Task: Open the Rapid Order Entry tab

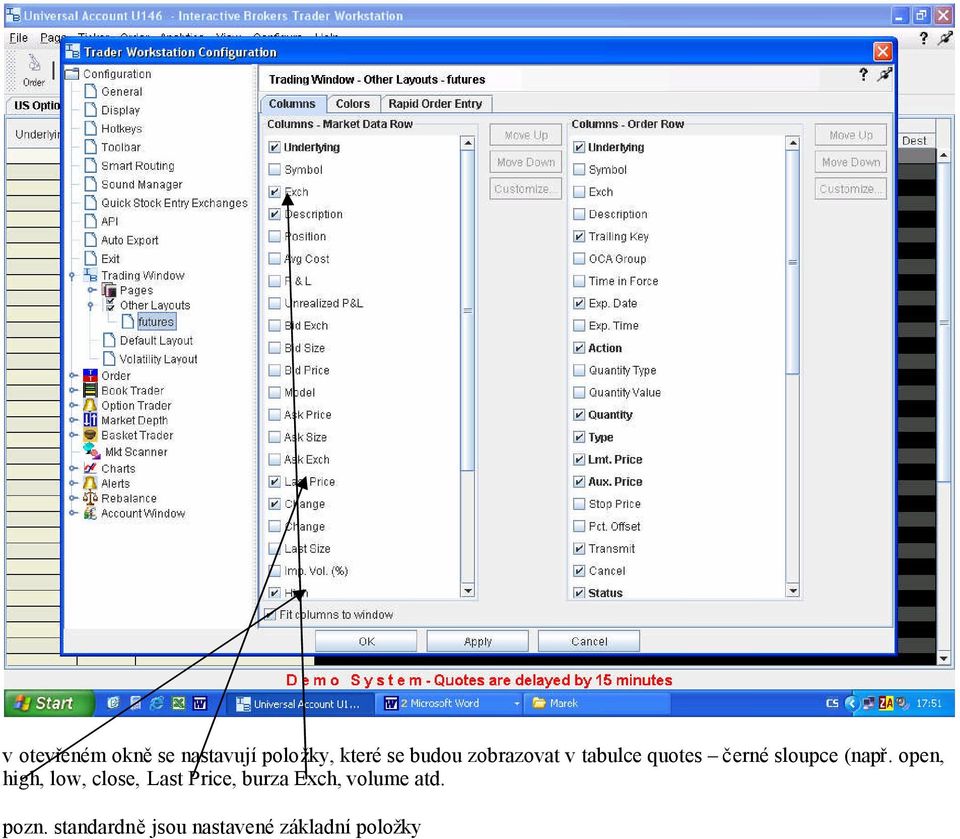Action: pos(435,104)
